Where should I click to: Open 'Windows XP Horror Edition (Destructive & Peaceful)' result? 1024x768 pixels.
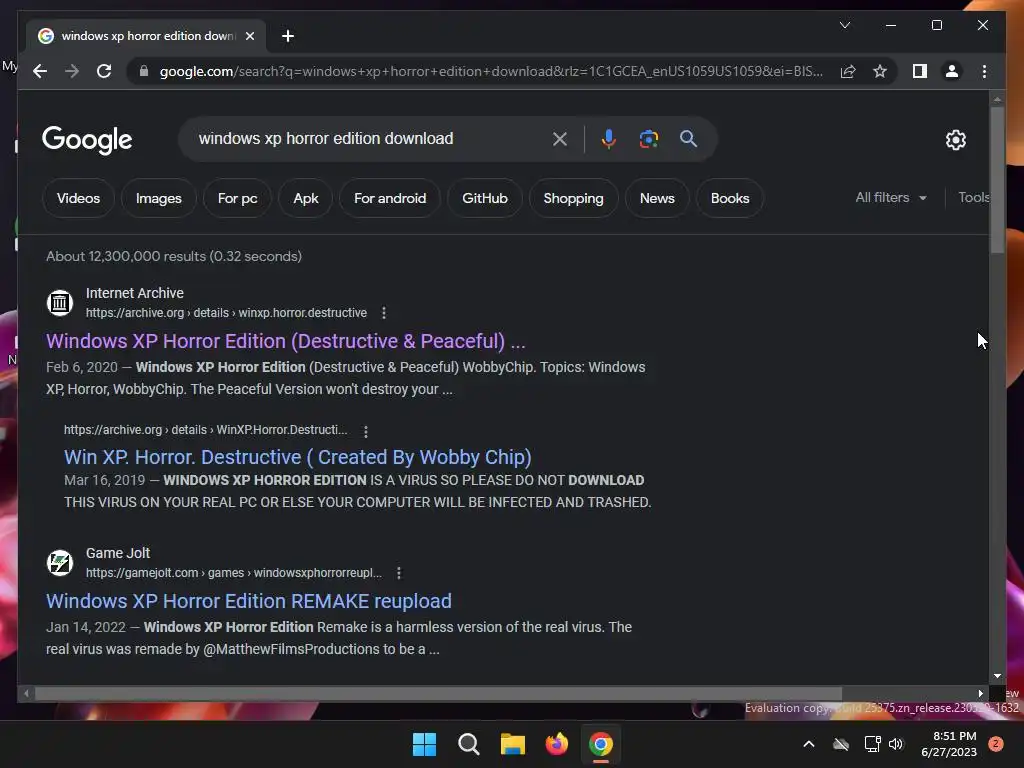285,341
